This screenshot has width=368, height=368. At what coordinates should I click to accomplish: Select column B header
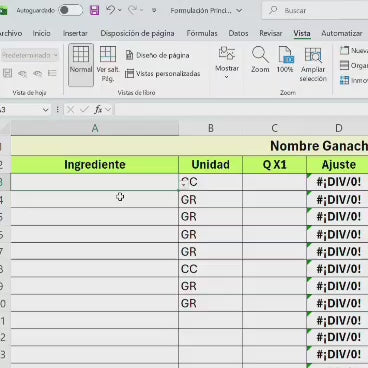pyautogui.click(x=211, y=128)
